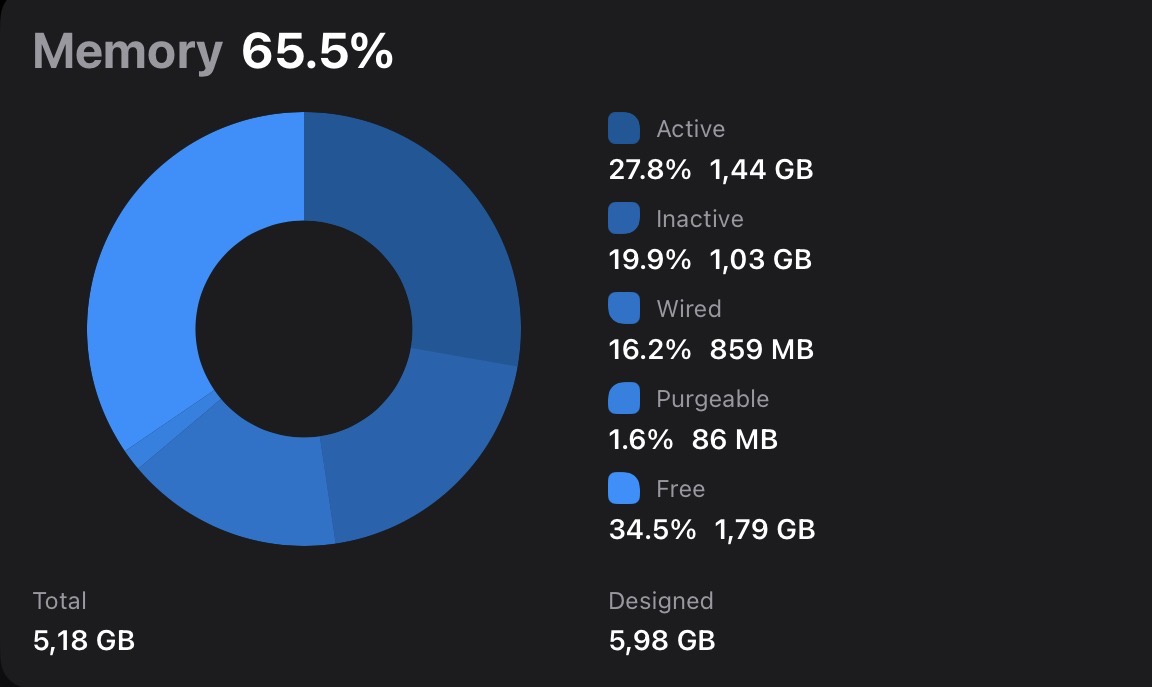This screenshot has width=1152, height=687.
Task: Click the dark center hole of donut chart
Action: 304,328
